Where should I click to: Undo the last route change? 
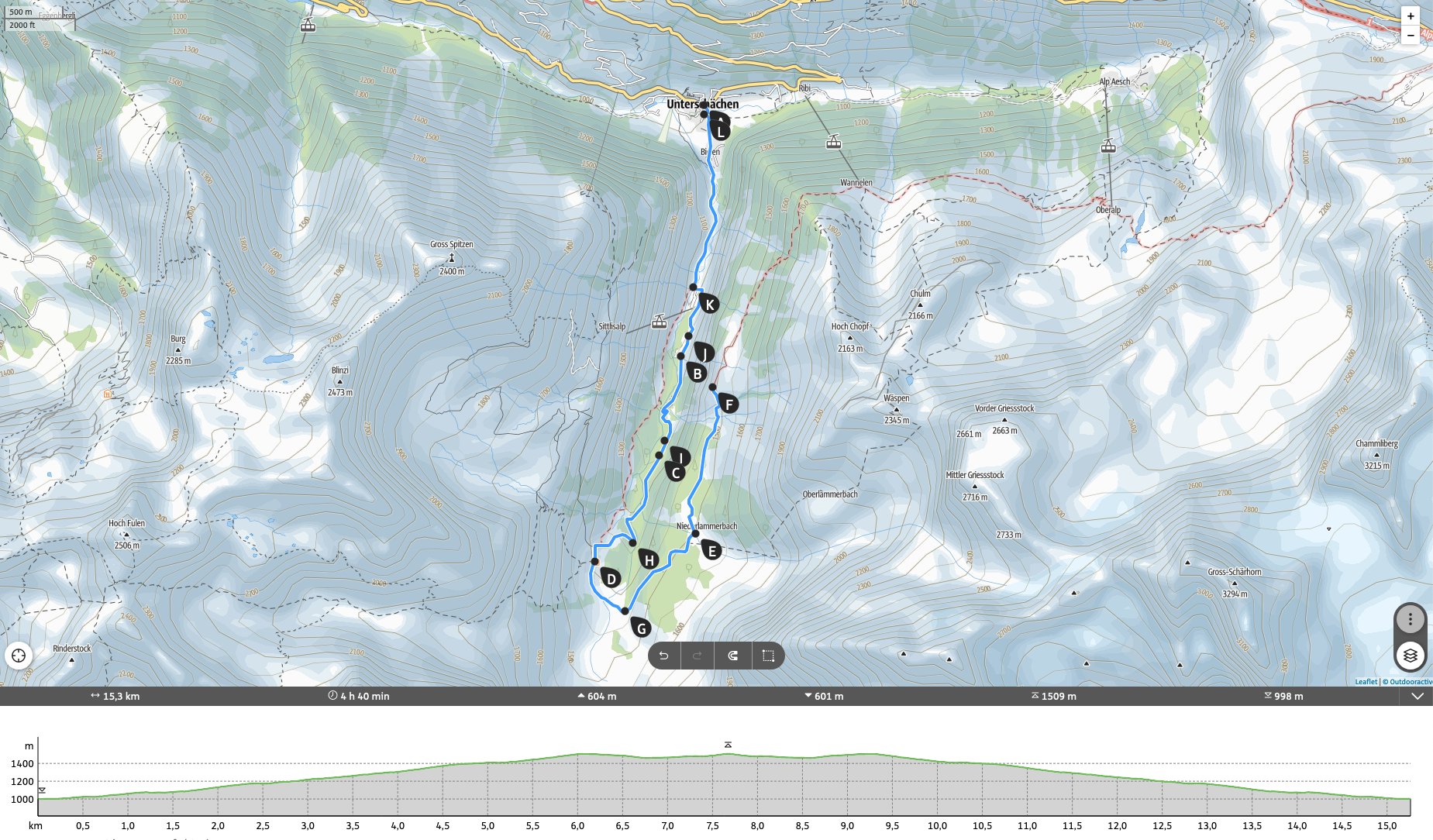664,656
